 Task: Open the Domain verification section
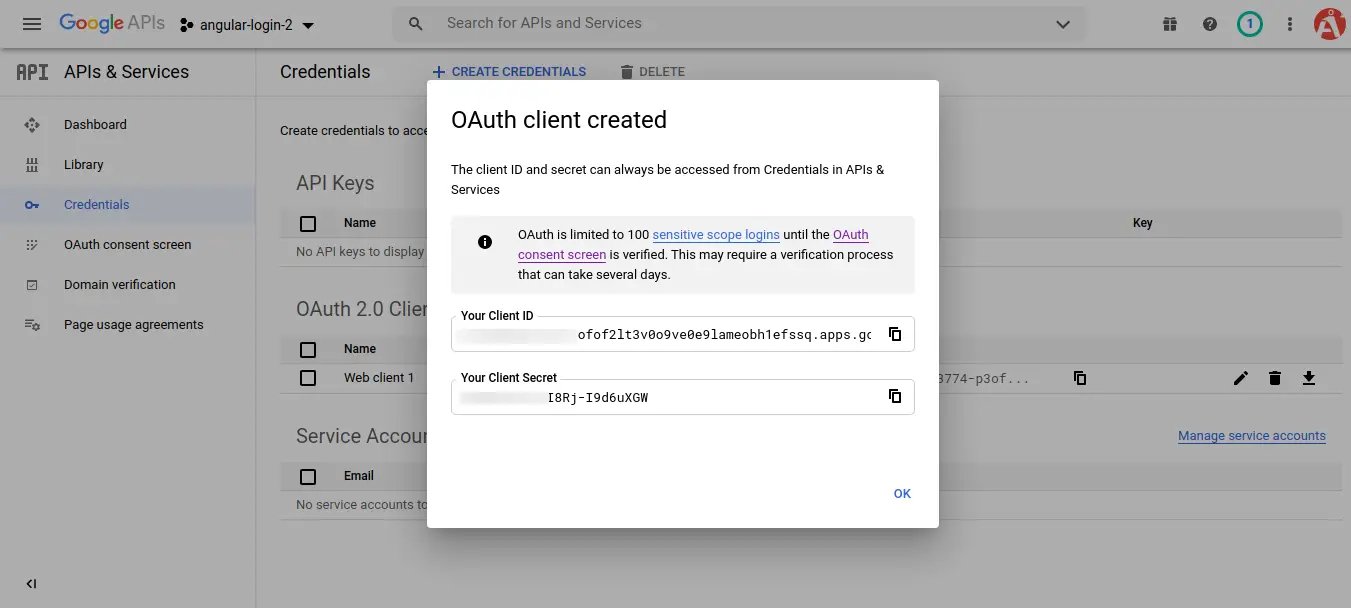(x=119, y=285)
